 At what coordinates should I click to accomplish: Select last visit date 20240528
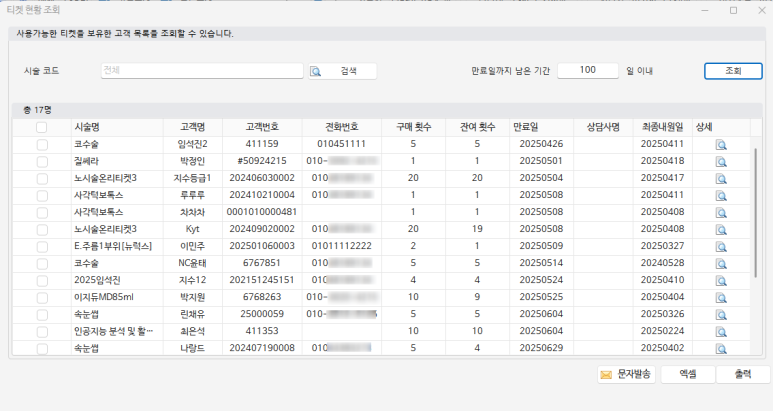pyautogui.click(x=663, y=263)
